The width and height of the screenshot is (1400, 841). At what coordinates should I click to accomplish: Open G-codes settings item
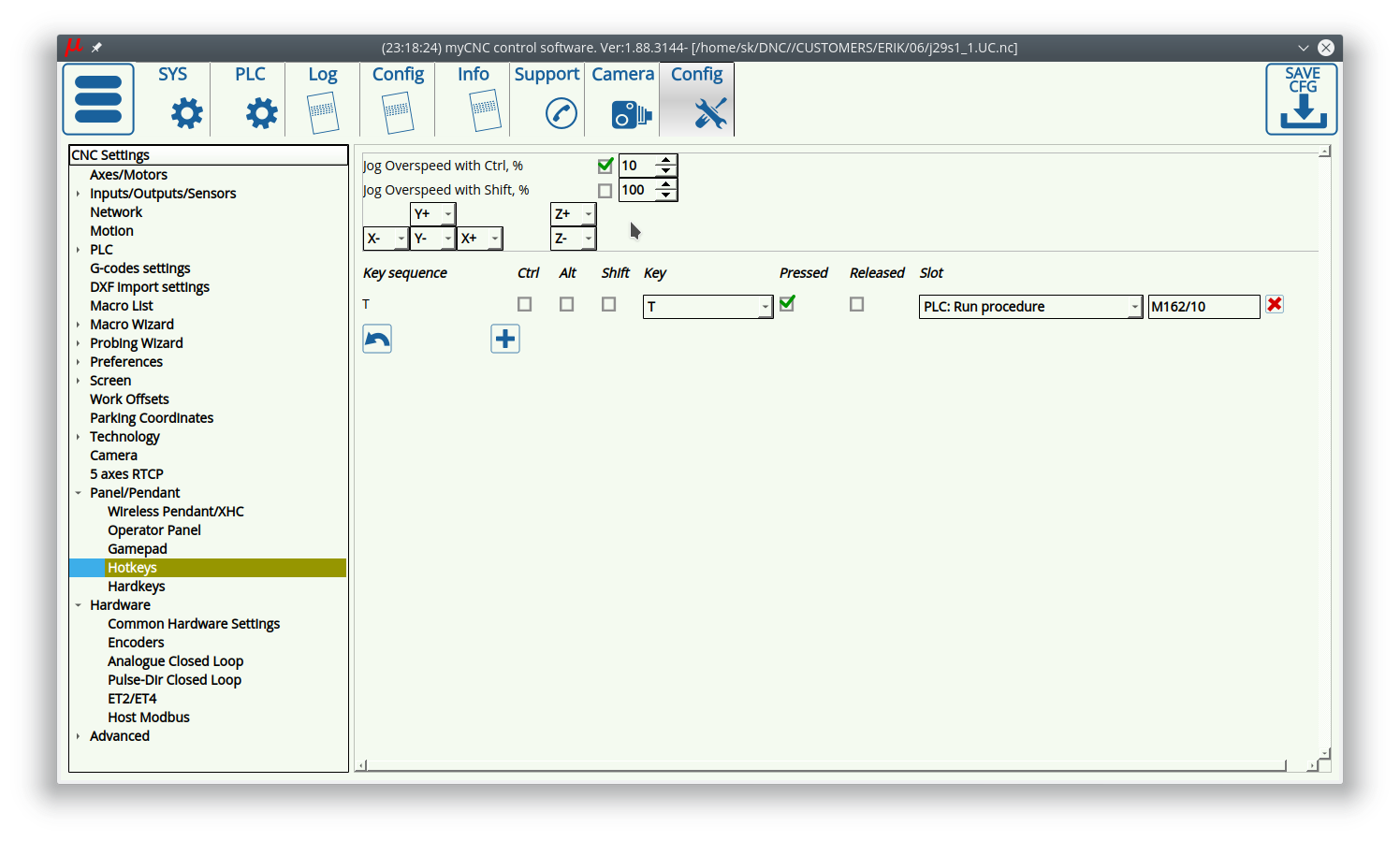(x=139, y=268)
